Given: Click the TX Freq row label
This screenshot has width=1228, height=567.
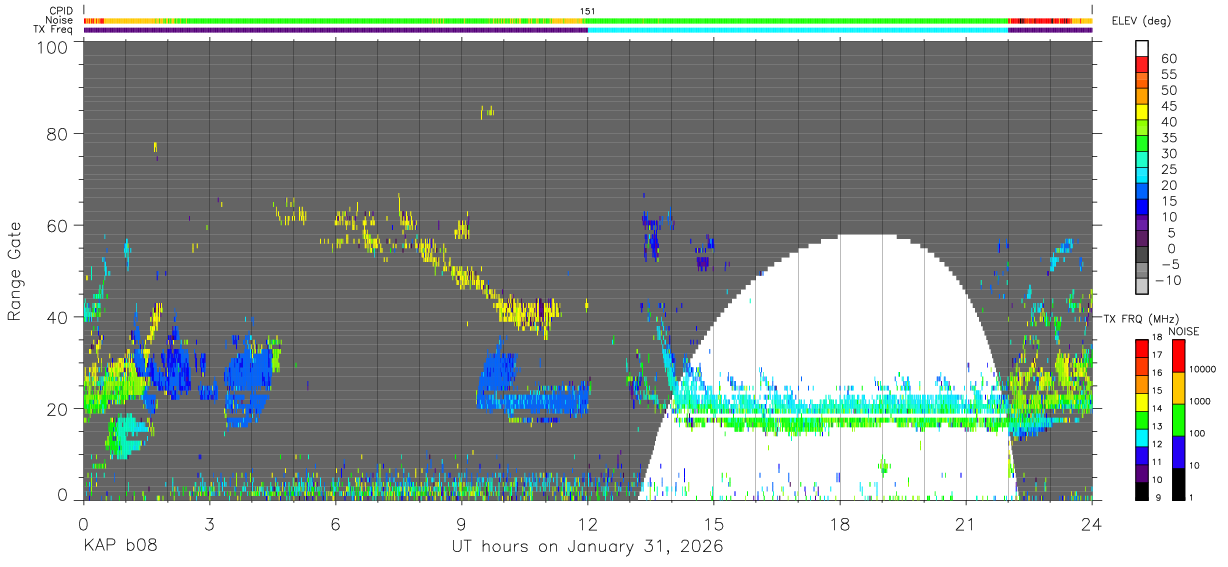Looking at the screenshot, I should click(x=52, y=29).
